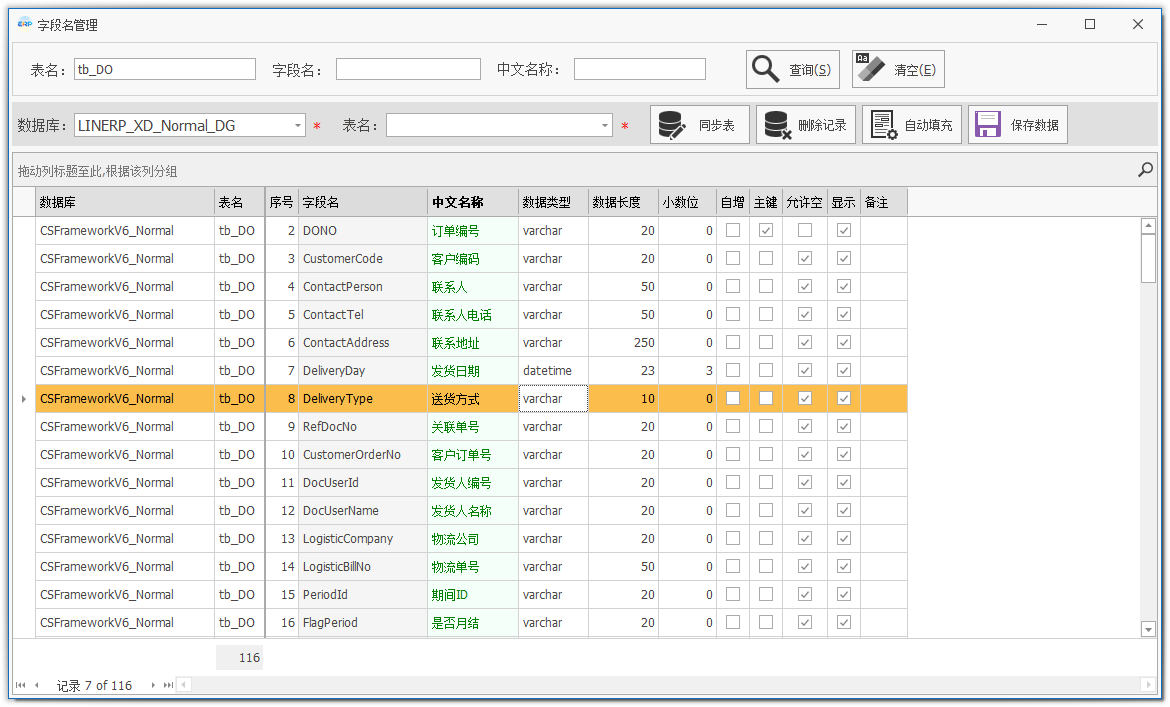This screenshot has width=1170, height=707.
Task: Select the varchar cell in DeliveryType row
Action: (x=553, y=398)
